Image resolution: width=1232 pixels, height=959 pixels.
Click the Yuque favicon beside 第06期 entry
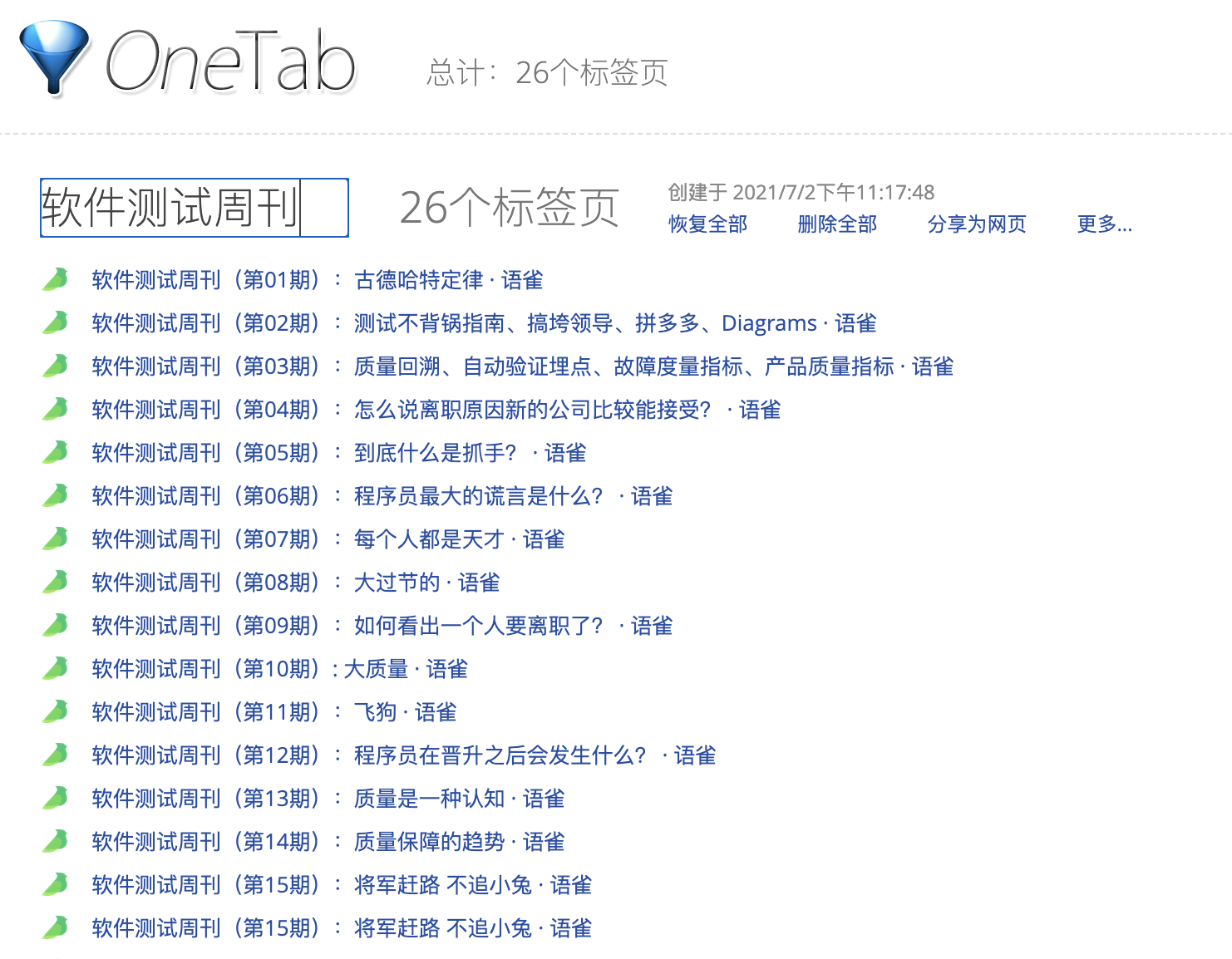55,495
